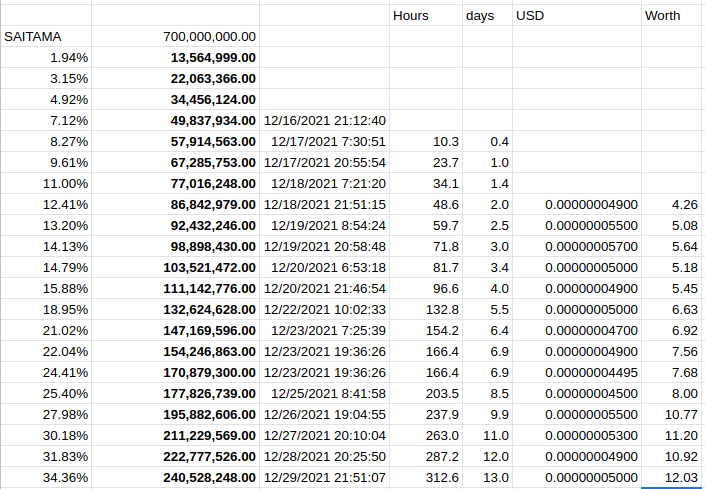Click the 96.6 hours cell
The width and height of the screenshot is (705, 489).
point(426,288)
